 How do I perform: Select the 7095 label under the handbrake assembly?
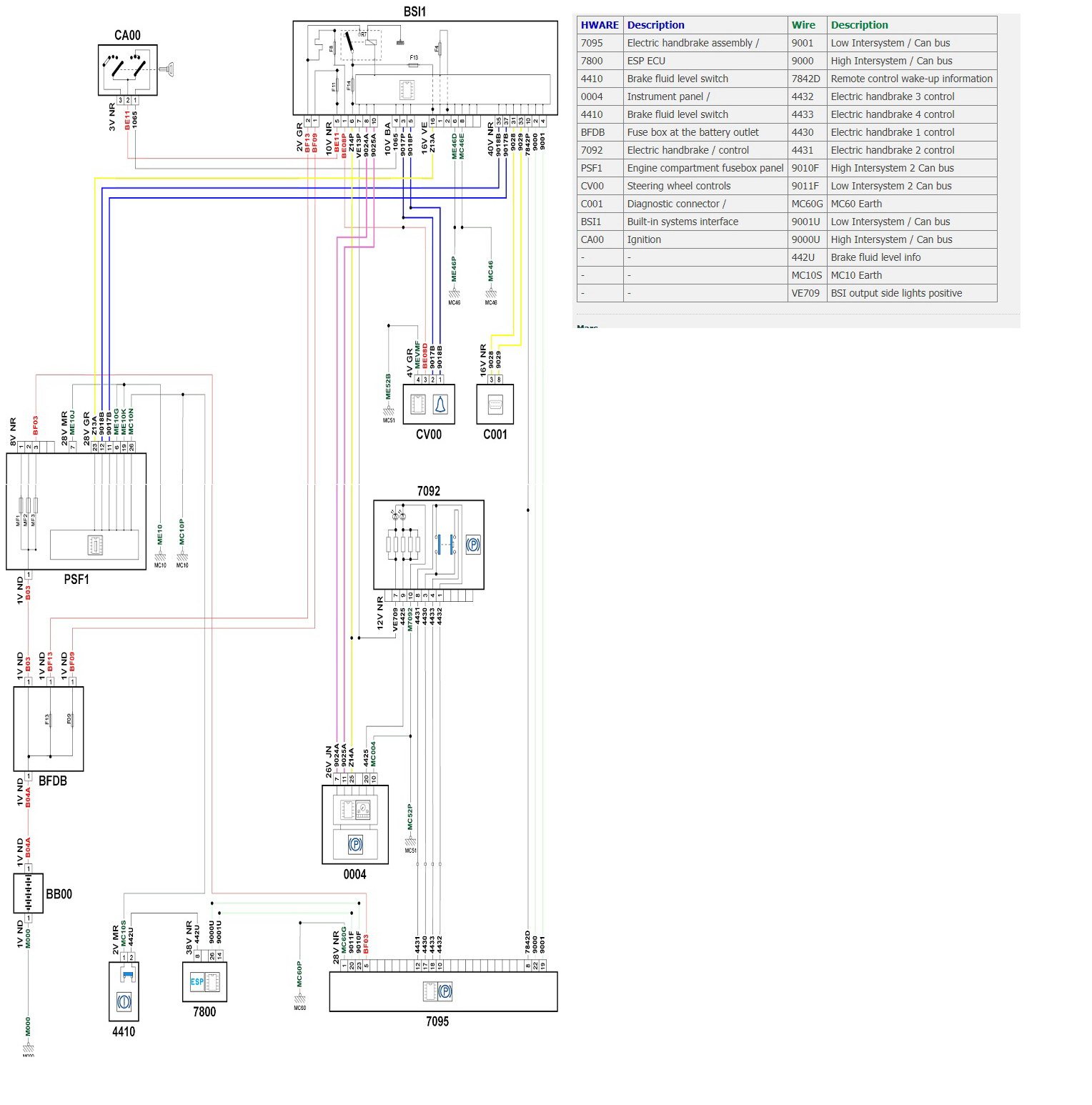click(x=437, y=1021)
